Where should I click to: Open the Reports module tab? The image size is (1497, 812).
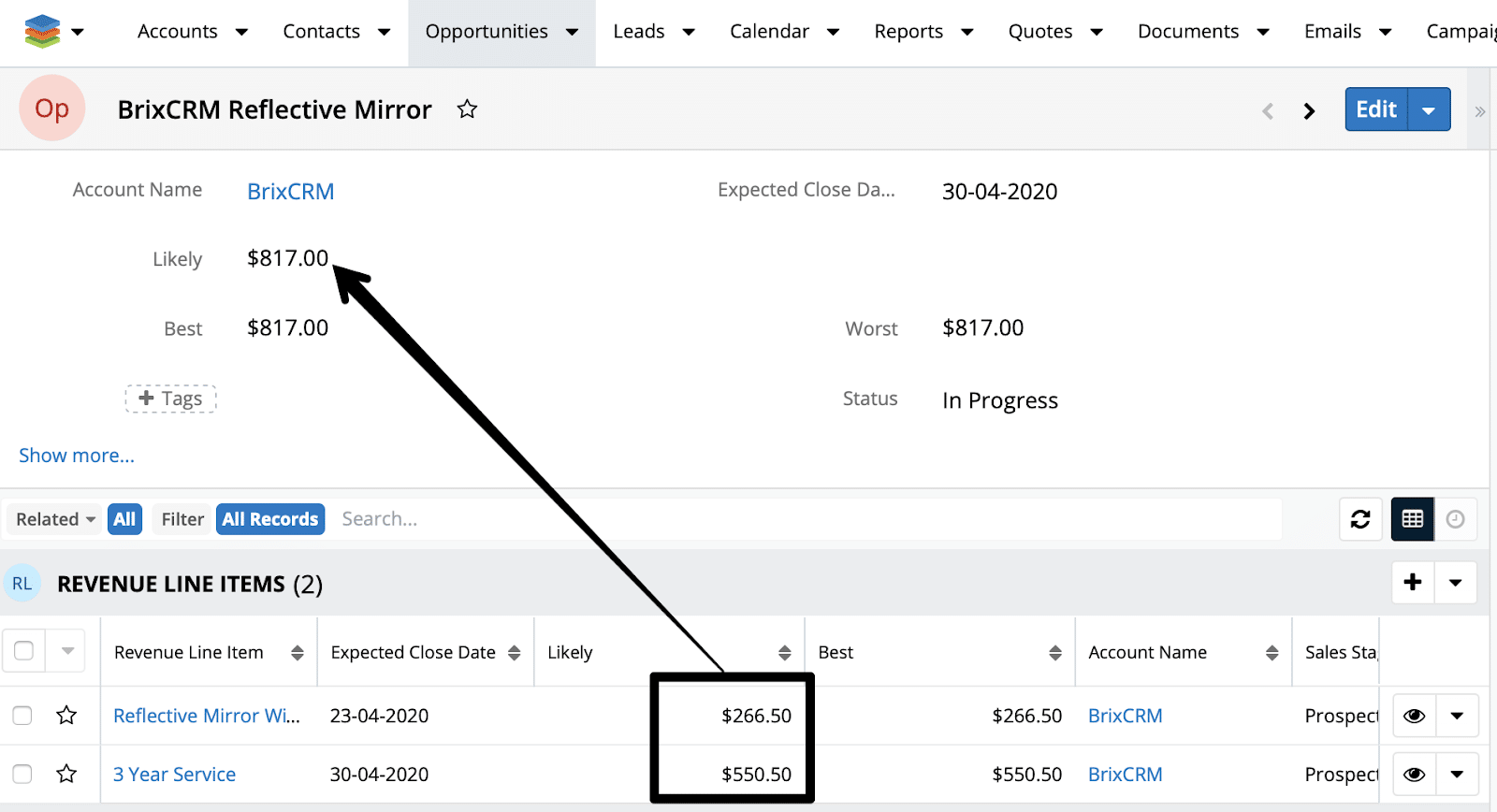point(908,32)
